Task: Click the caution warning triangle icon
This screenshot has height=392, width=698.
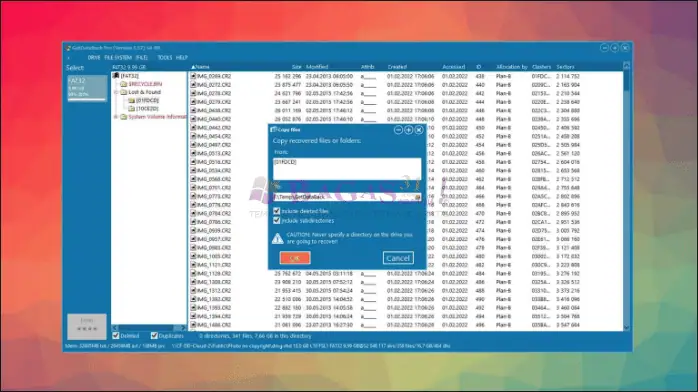Action: pos(277,238)
